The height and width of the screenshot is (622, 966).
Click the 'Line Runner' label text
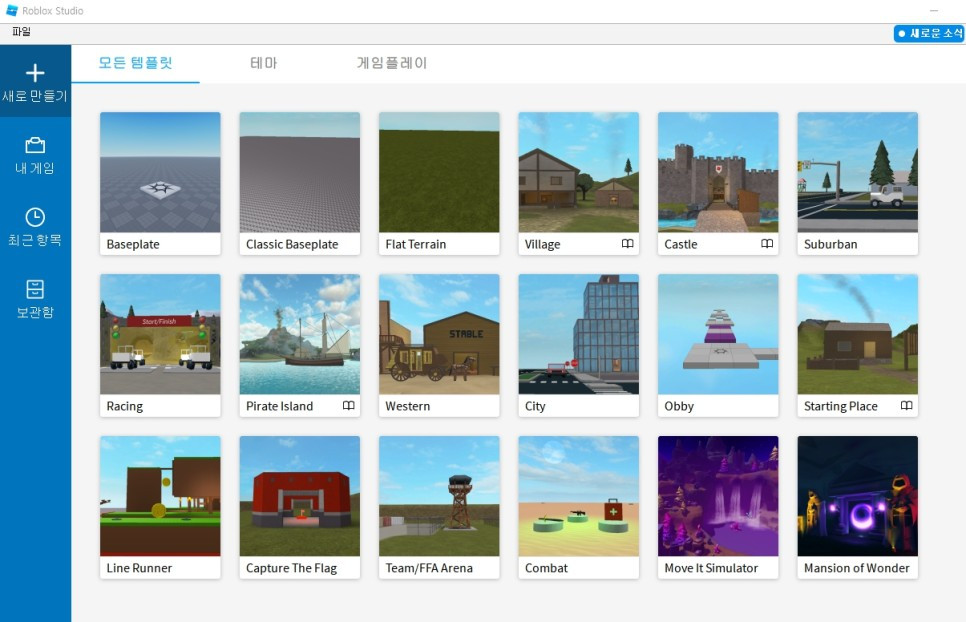pyautogui.click(x=139, y=568)
